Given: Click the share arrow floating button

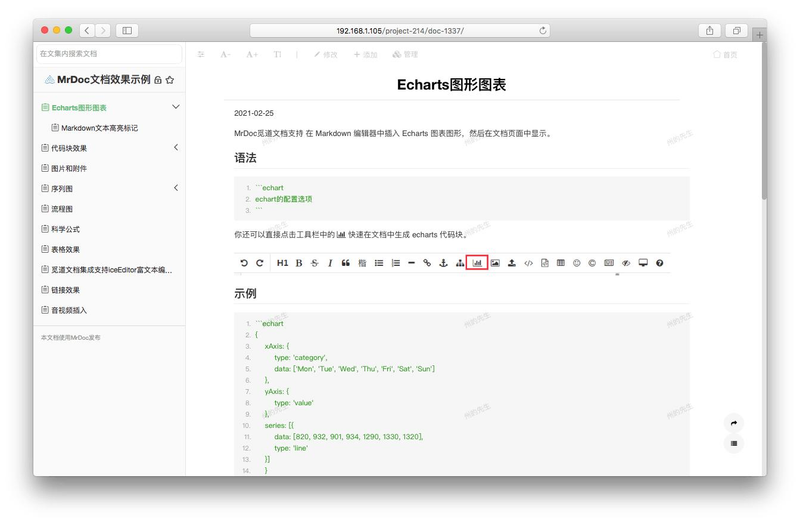Looking at the screenshot, I should point(734,423).
